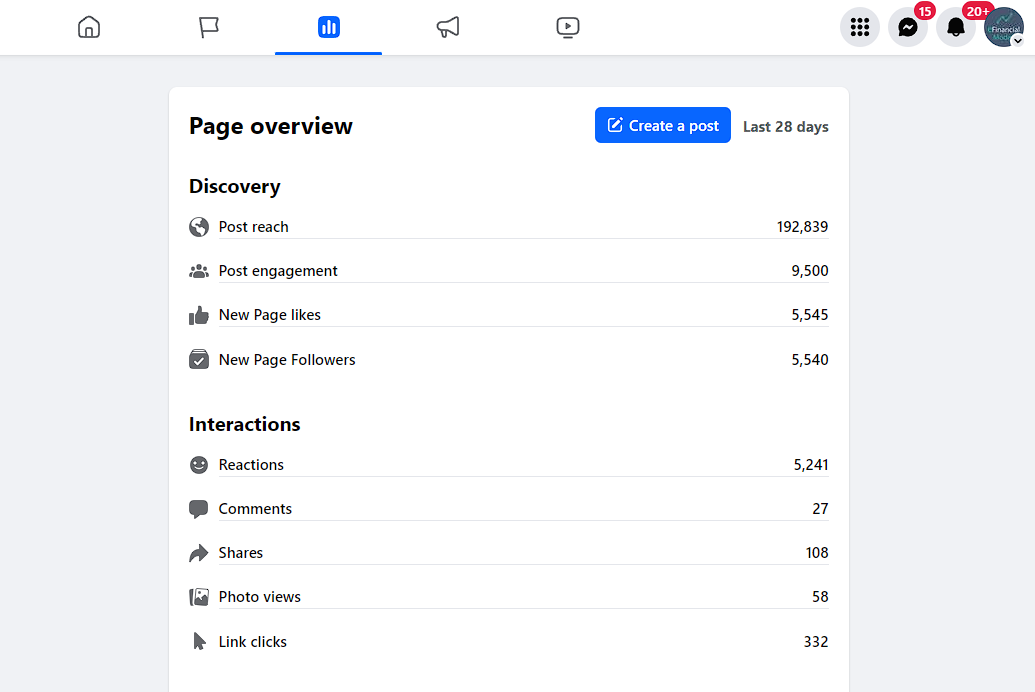Screen dimensions: 1035x692
Task: Click the Link clicks cursor icon
Action: [199, 641]
